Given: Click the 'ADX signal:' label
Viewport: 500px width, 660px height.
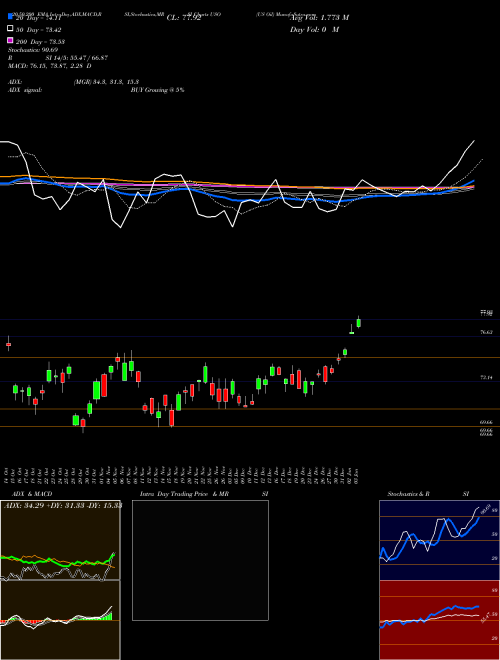Looking at the screenshot, I should coord(25,90).
